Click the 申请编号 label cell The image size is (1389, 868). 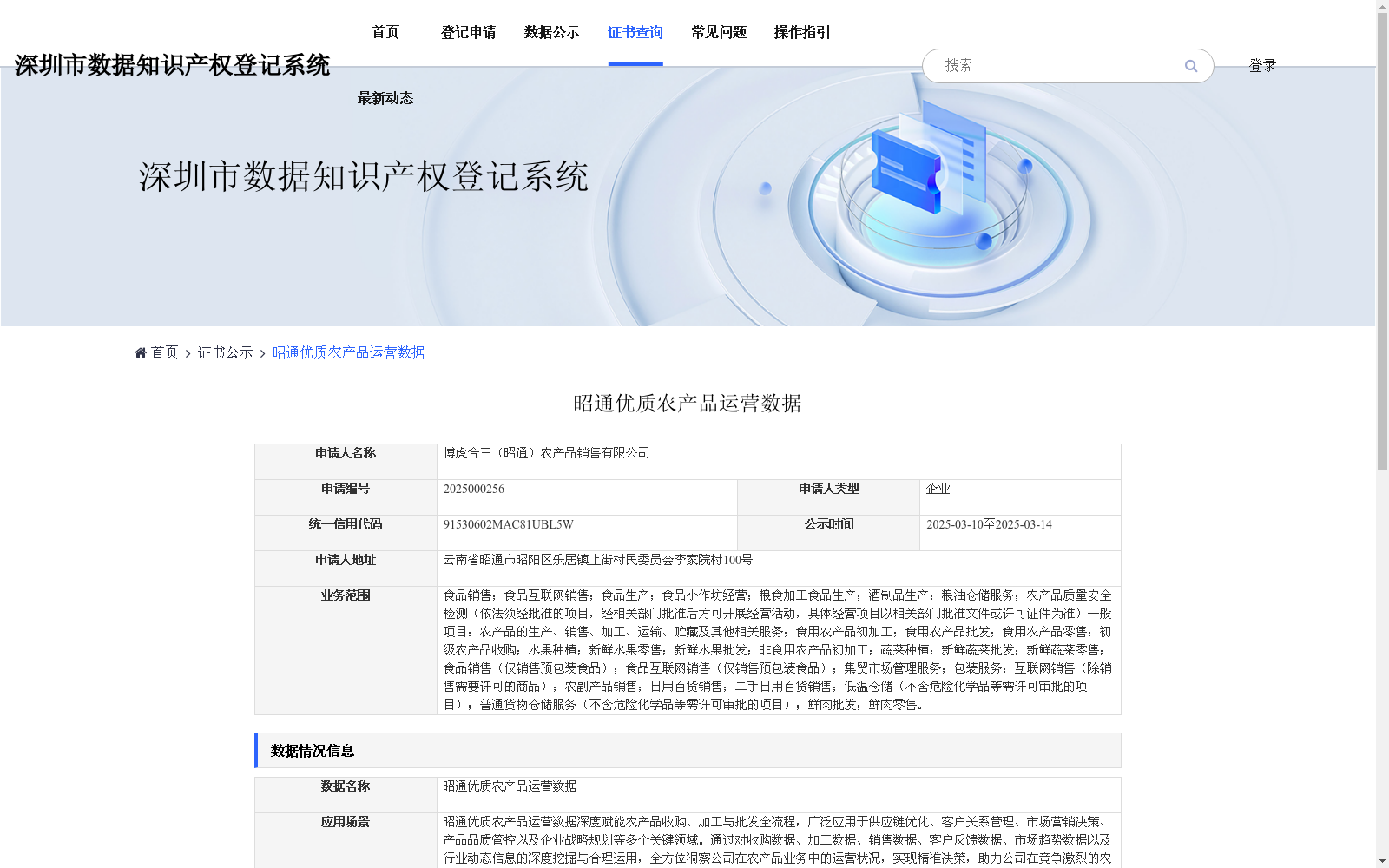[x=346, y=497]
